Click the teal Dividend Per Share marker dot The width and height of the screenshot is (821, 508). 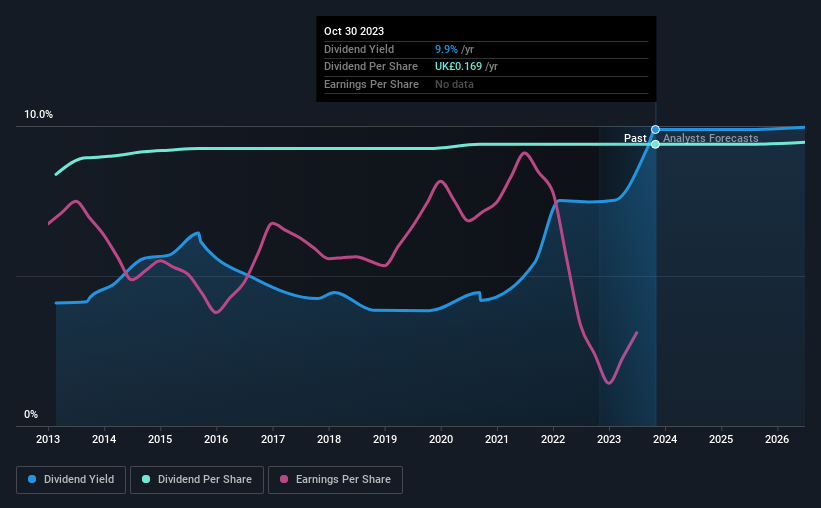tap(655, 144)
